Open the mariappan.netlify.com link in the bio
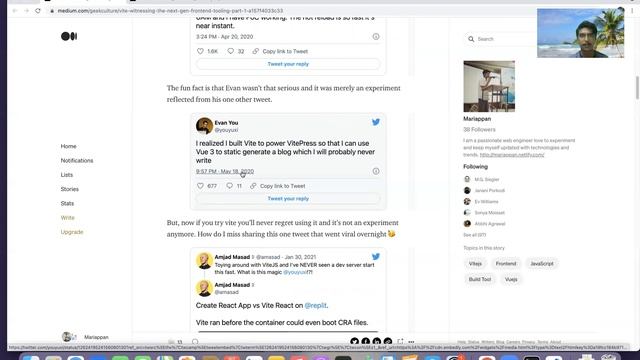The width and height of the screenshot is (640, 360). (512, 155)
